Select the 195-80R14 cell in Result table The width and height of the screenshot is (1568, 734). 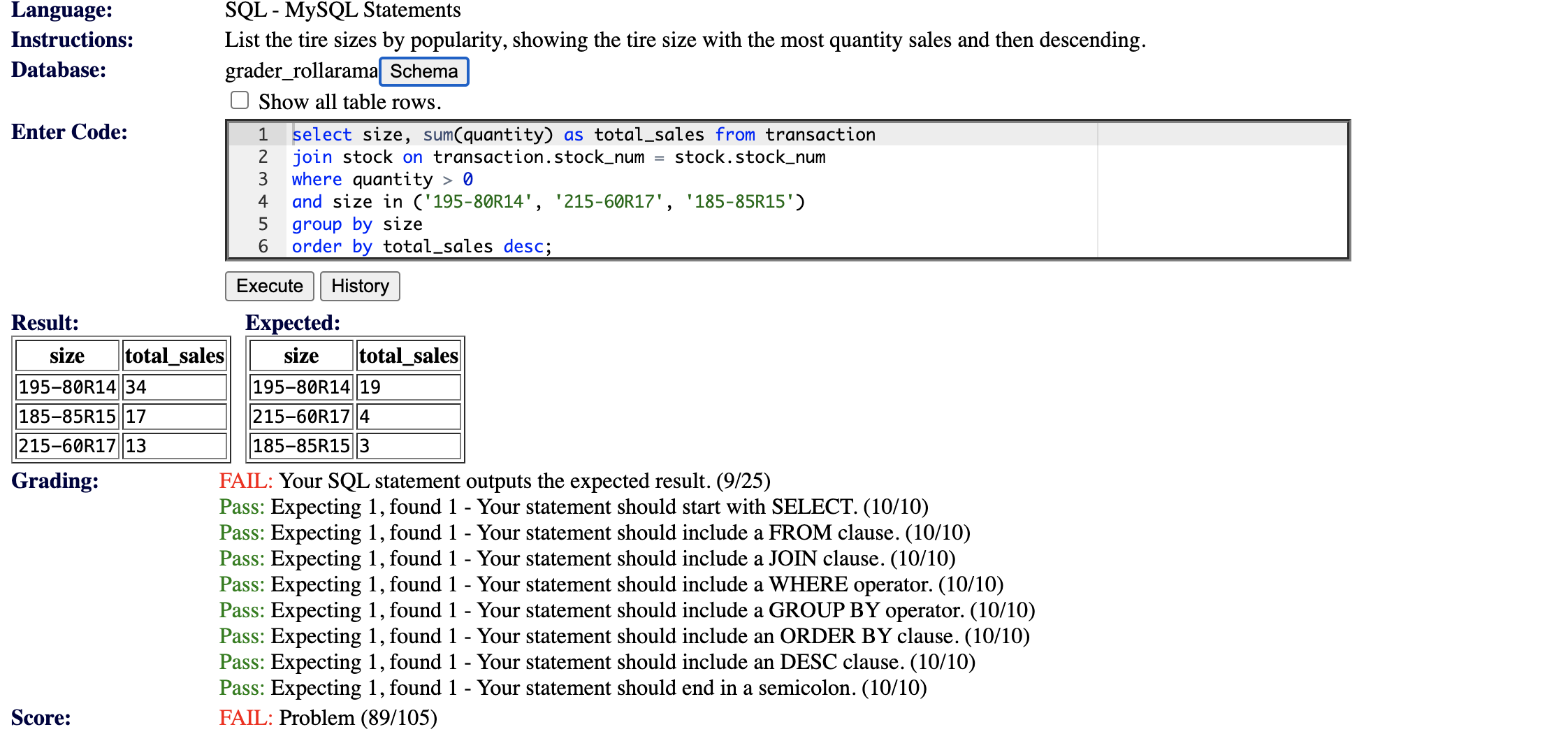click(66, 387)
